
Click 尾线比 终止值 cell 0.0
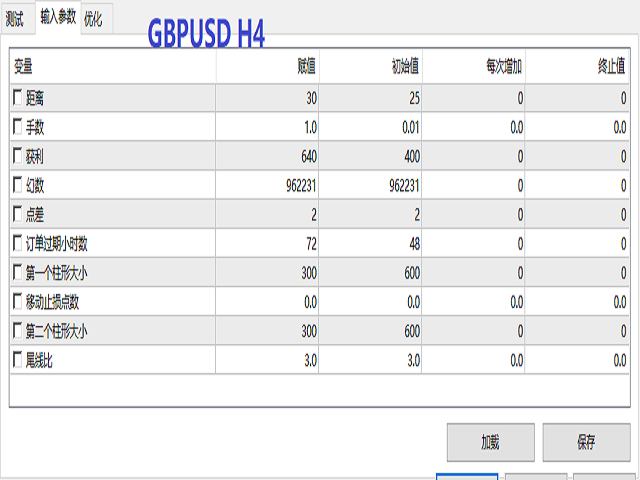coord(577,360)
